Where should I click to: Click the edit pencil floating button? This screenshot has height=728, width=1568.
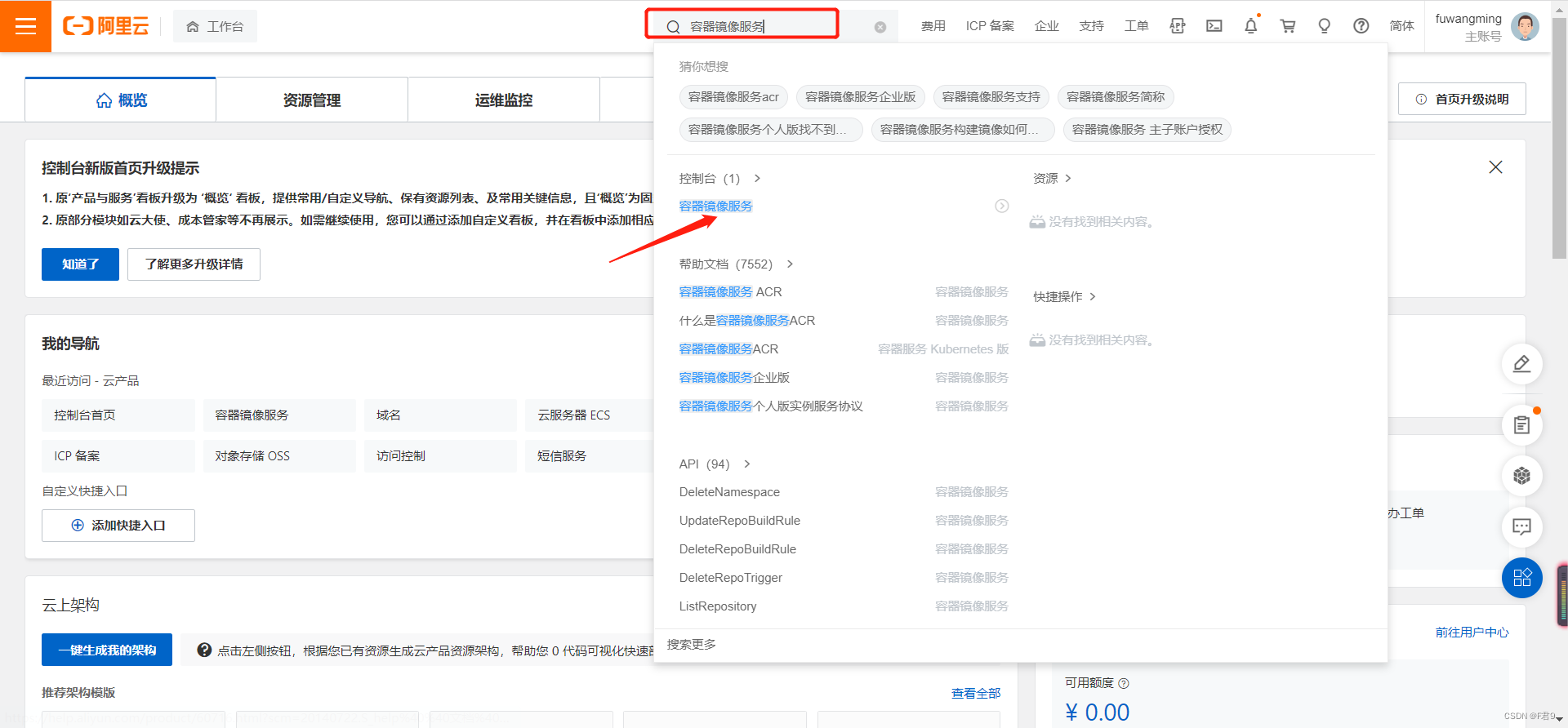[x=1521, y=364]
